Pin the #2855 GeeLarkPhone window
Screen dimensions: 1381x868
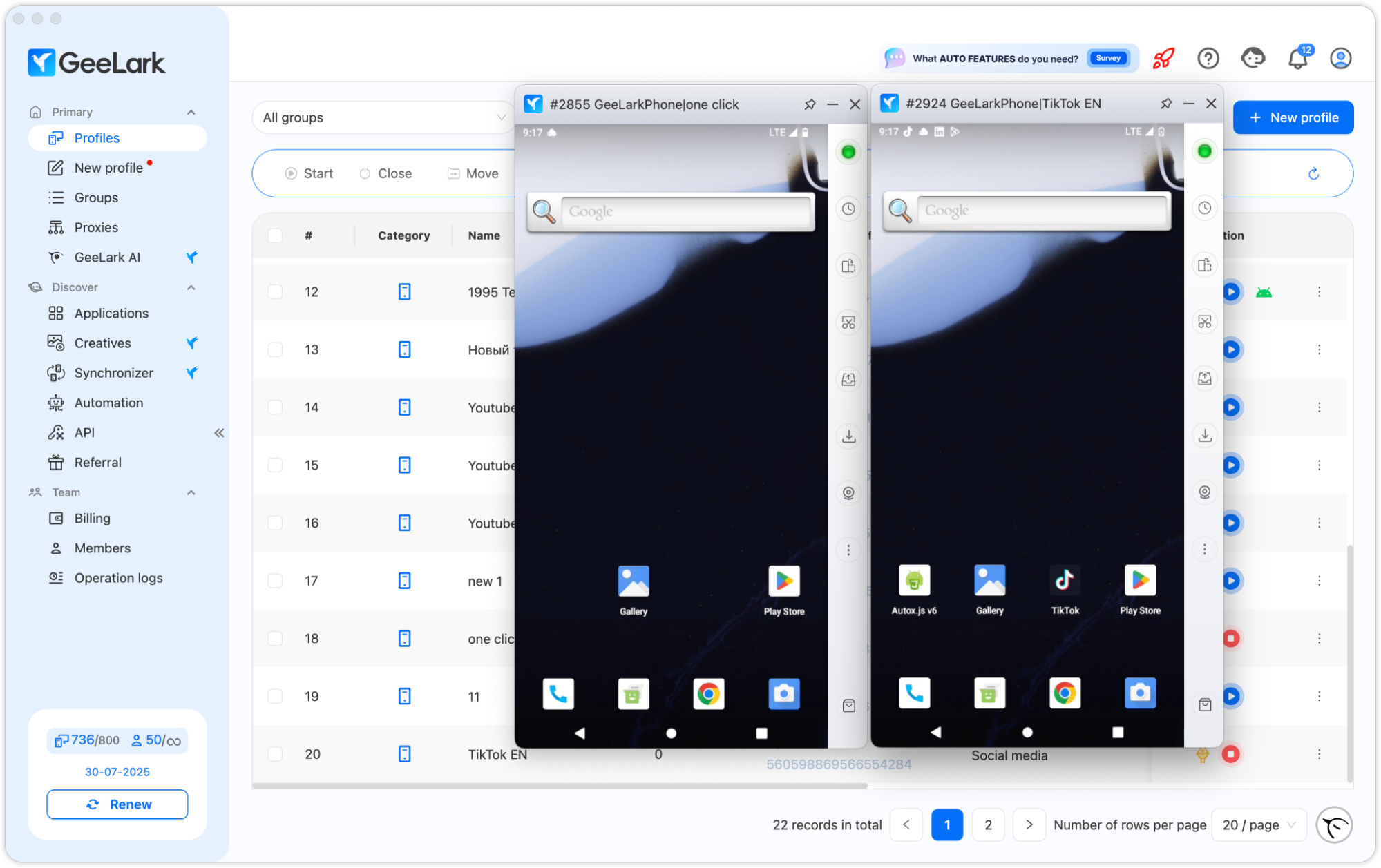[810, 104]
